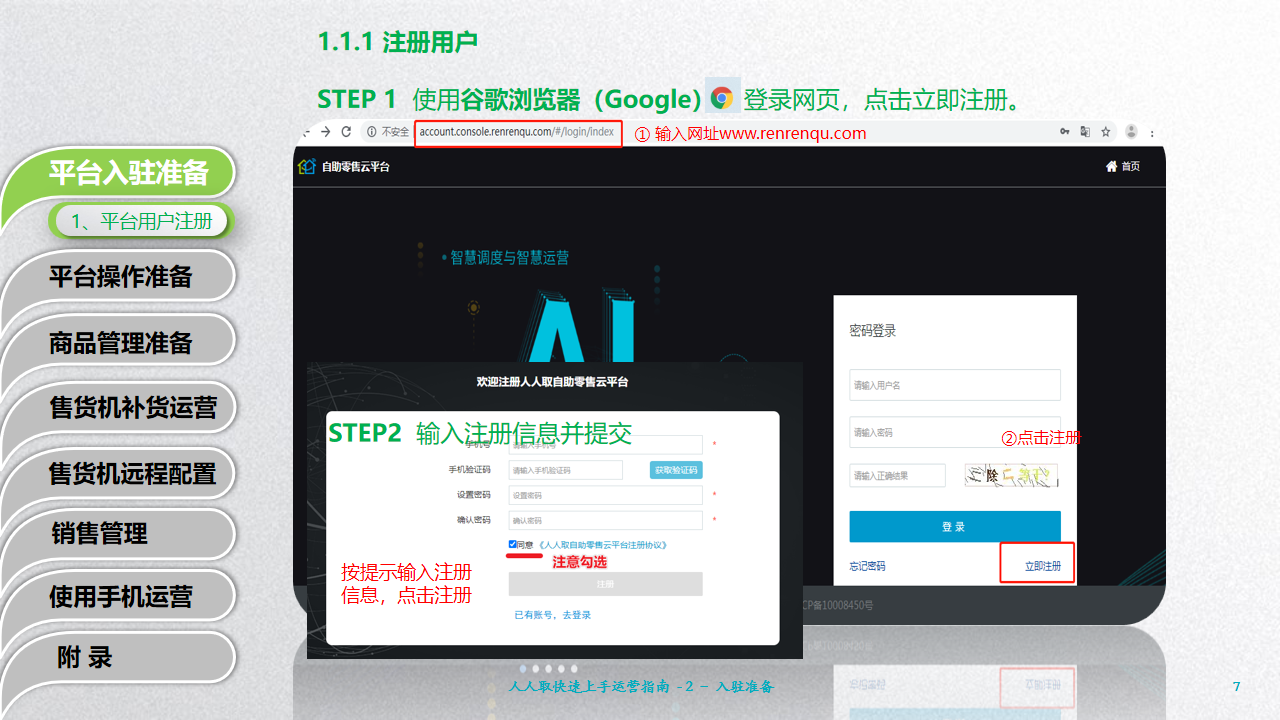Click the 请输入密码 password field

955,432
